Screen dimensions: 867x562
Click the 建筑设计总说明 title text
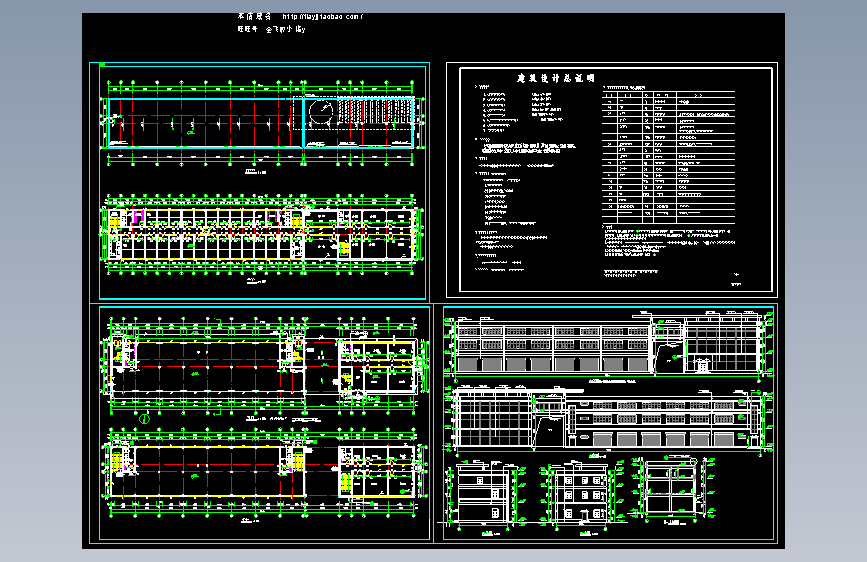[555, 79]
